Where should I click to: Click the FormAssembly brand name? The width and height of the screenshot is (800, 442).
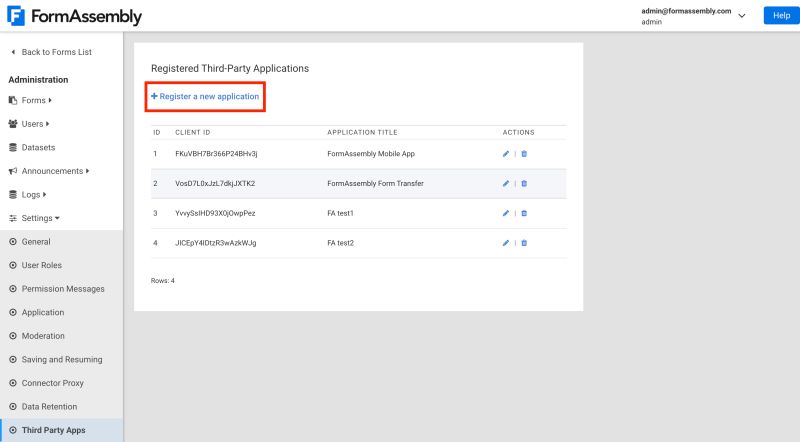[86, 16]
